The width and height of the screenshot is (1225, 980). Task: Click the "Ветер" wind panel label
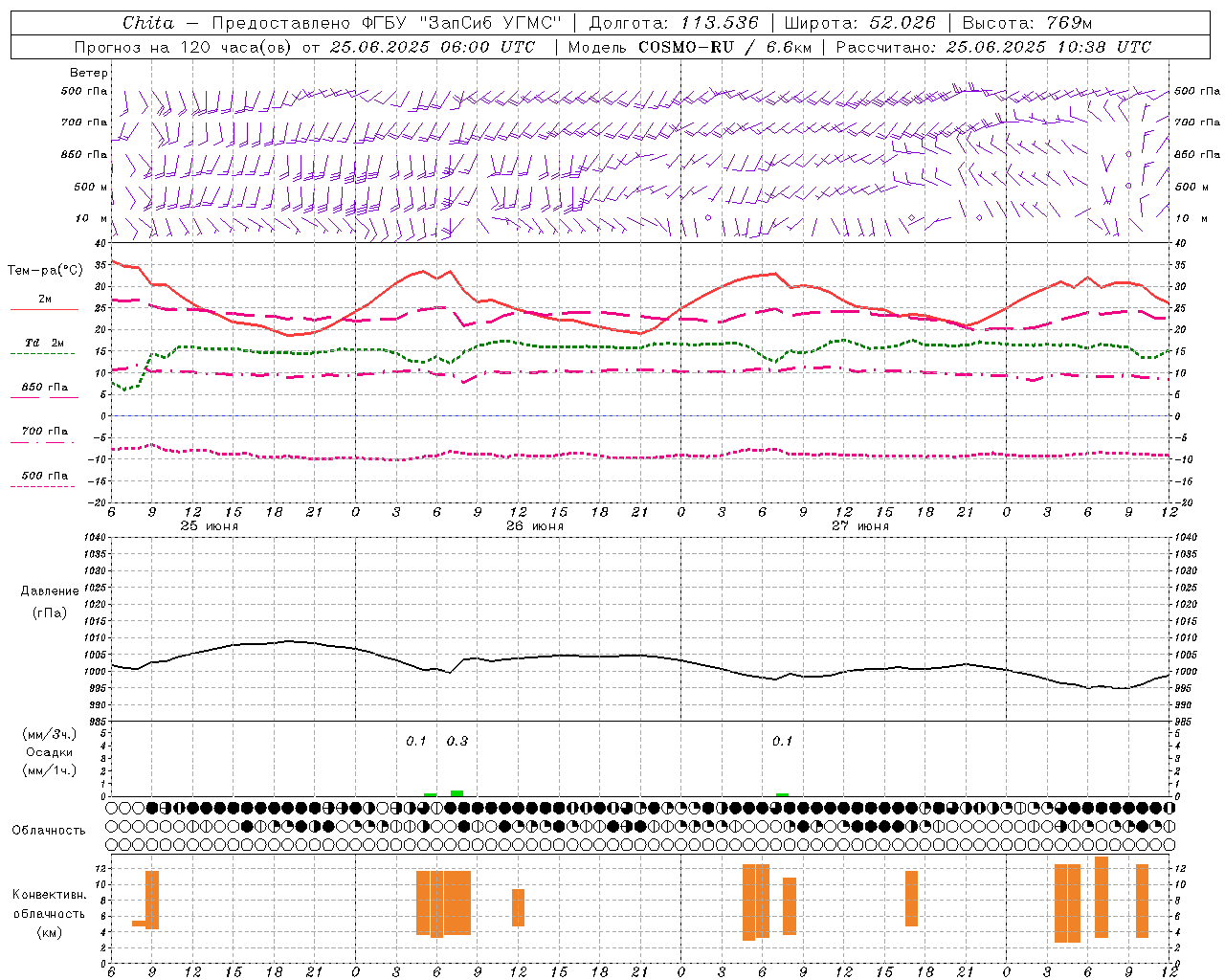(89, 73)
